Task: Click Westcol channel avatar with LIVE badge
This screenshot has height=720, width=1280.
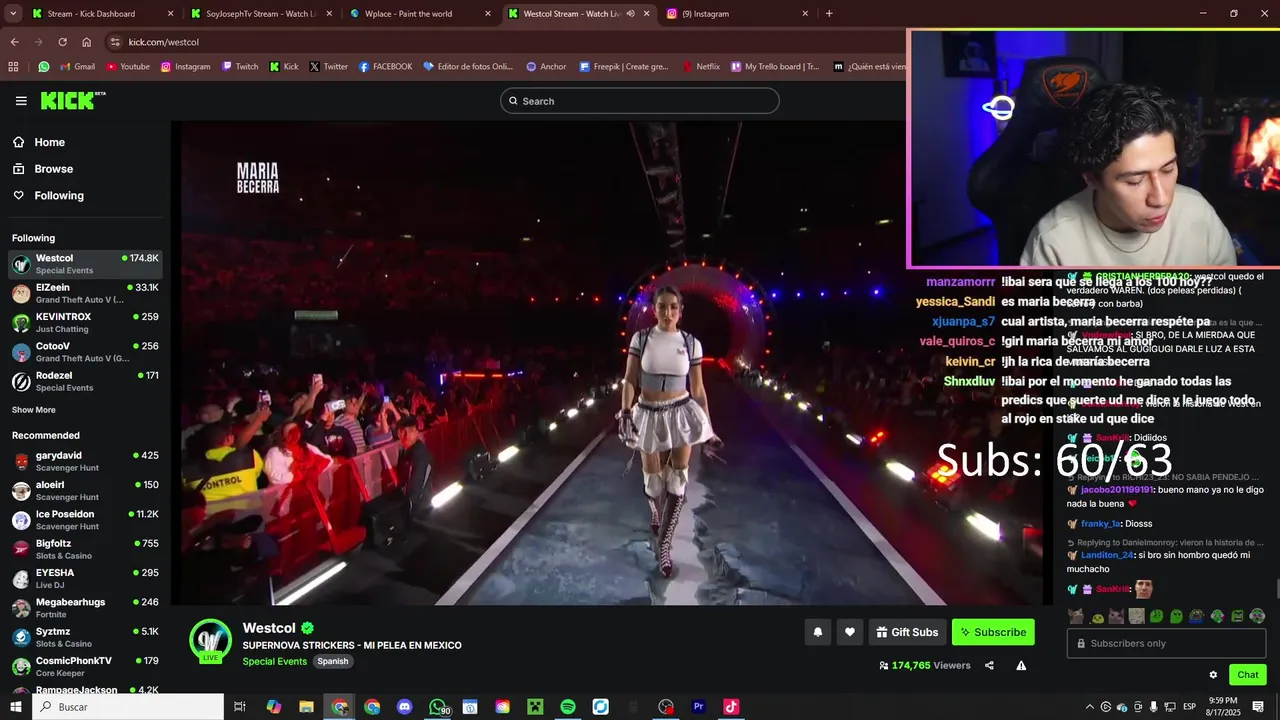Action: (210, 641)
